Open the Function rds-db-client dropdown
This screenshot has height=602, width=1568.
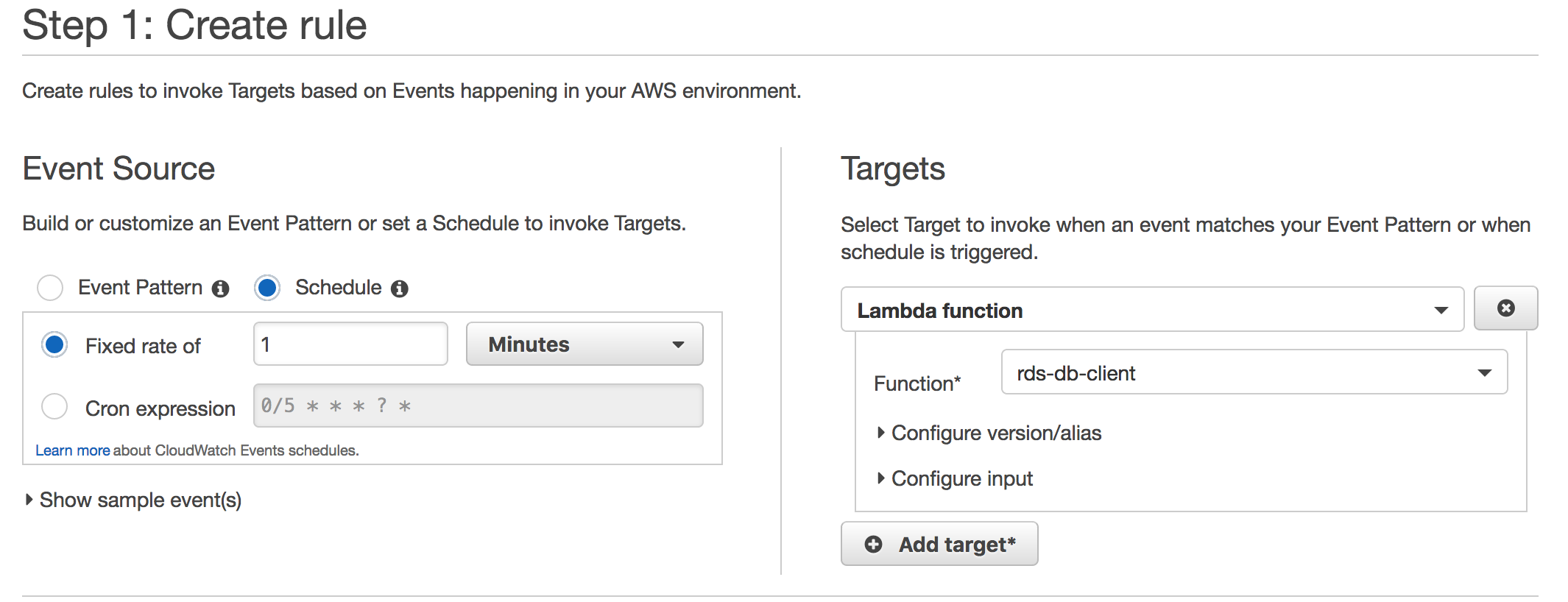(1254, 372)
